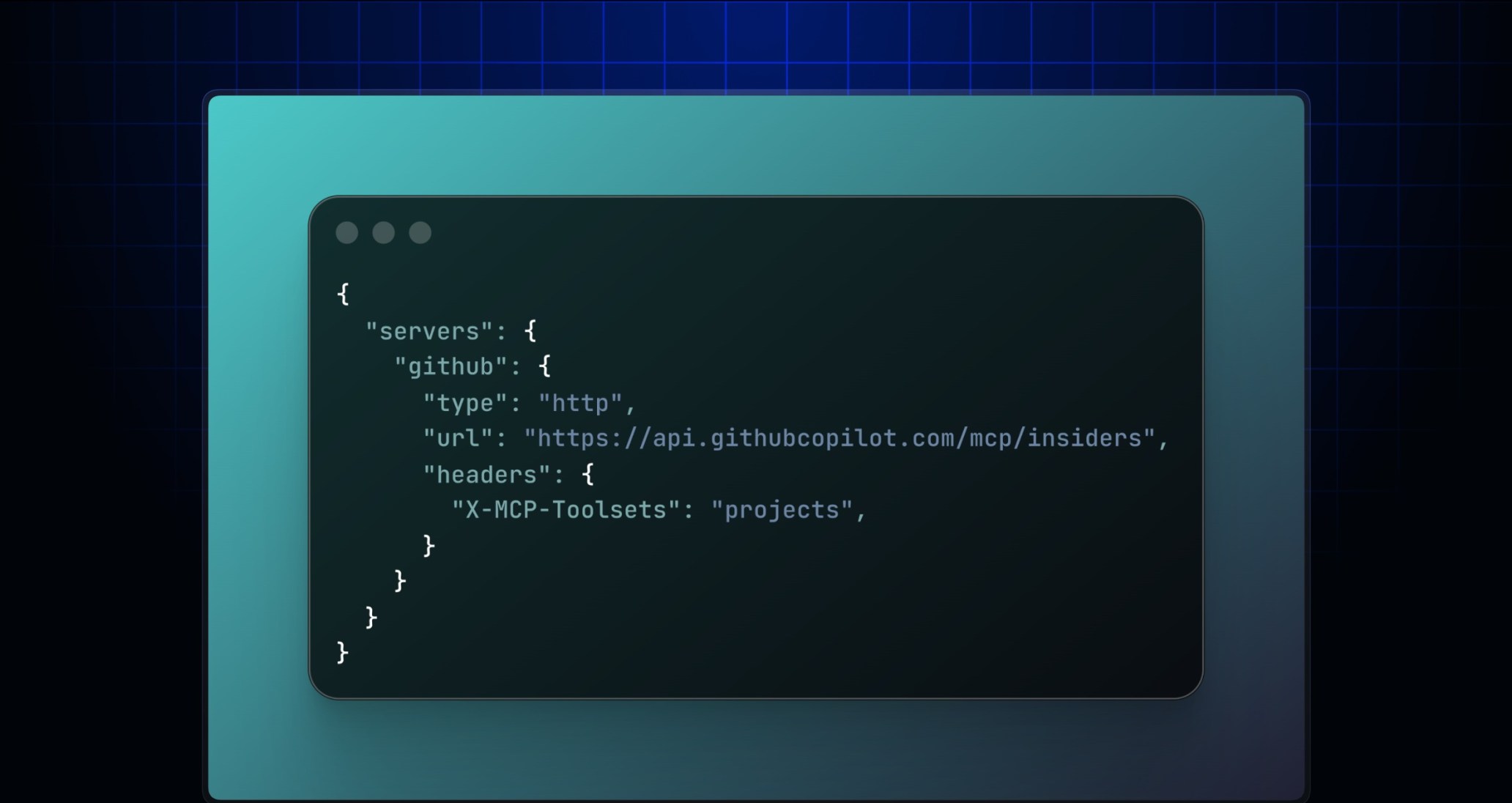
Task: Click the brace after "servers":
Action: (530, 331)
